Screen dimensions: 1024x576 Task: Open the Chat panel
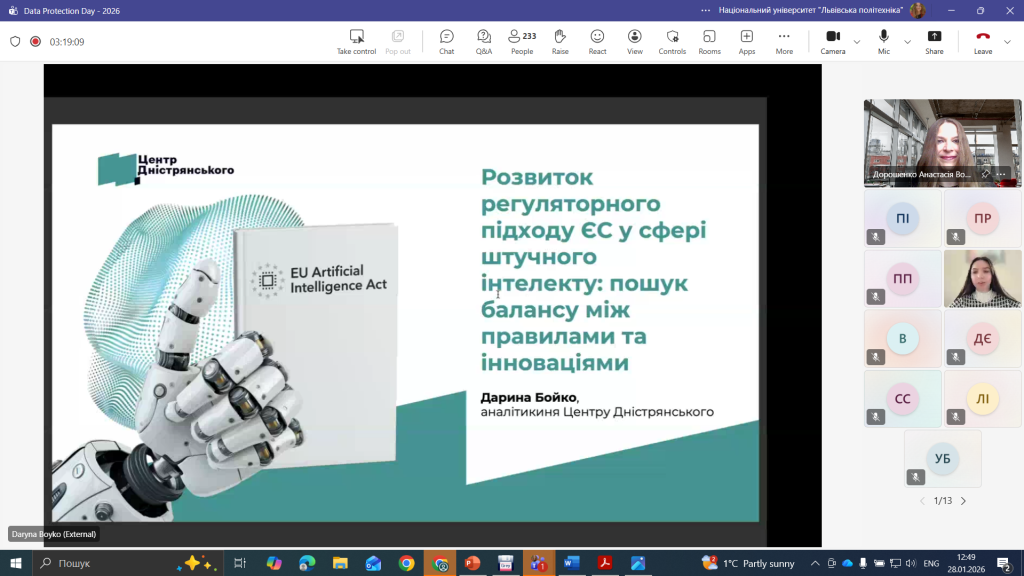446,41
